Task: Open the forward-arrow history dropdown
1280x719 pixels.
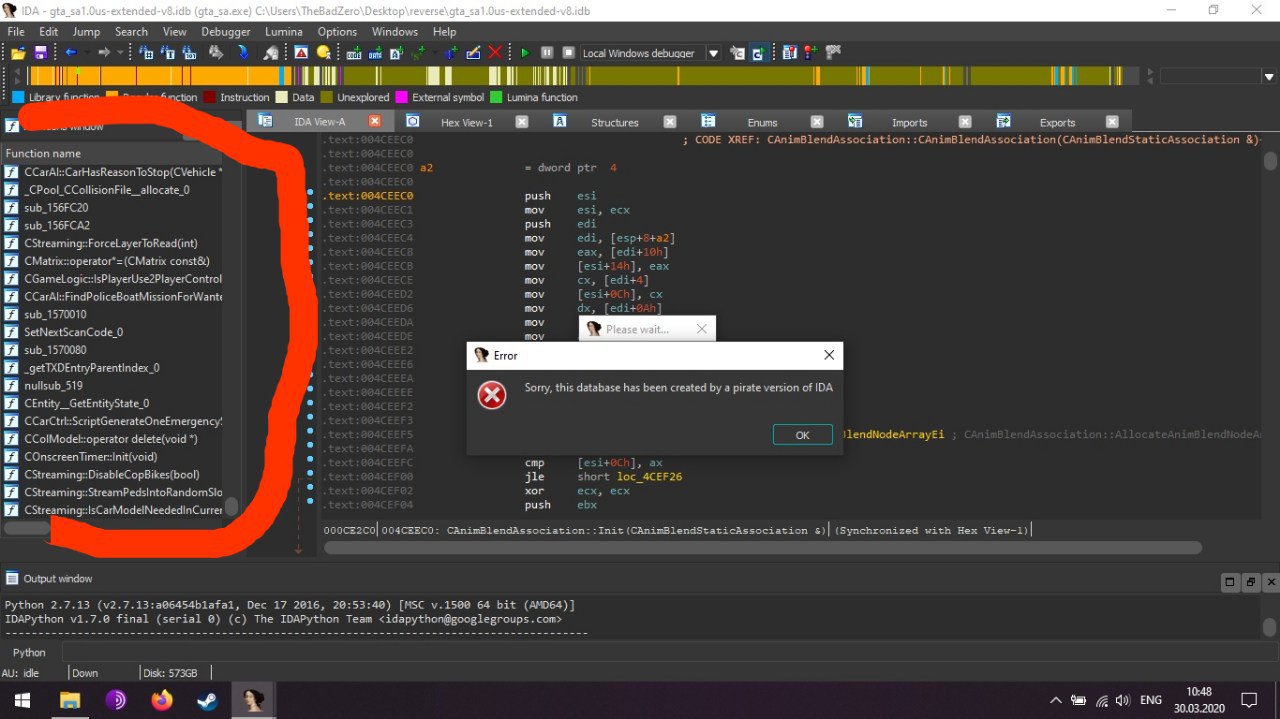Action: (119, 53)
